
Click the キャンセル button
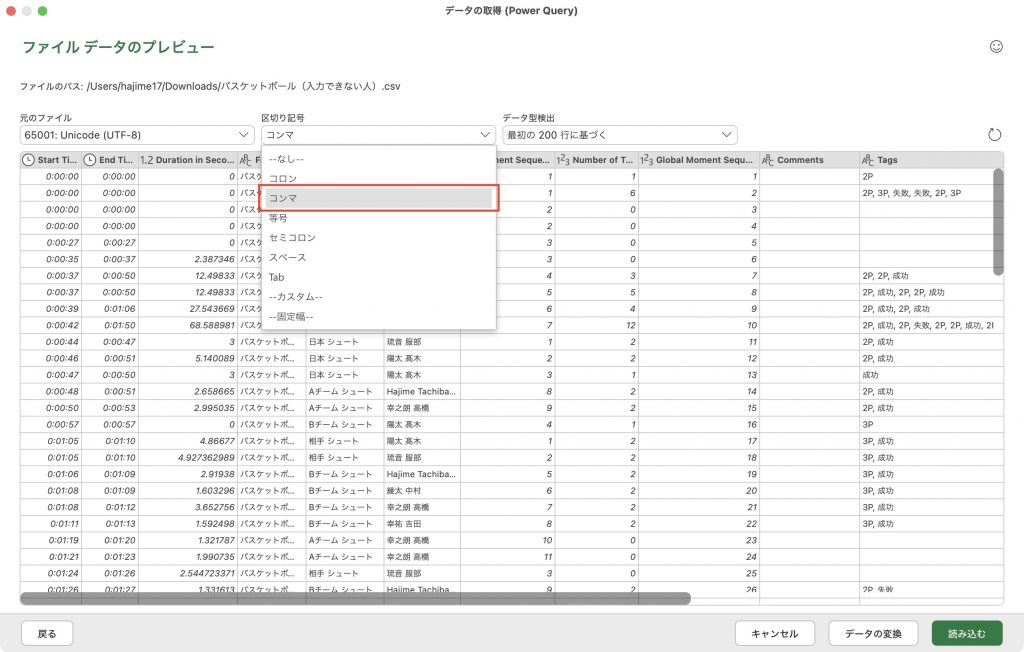[775, 633]
